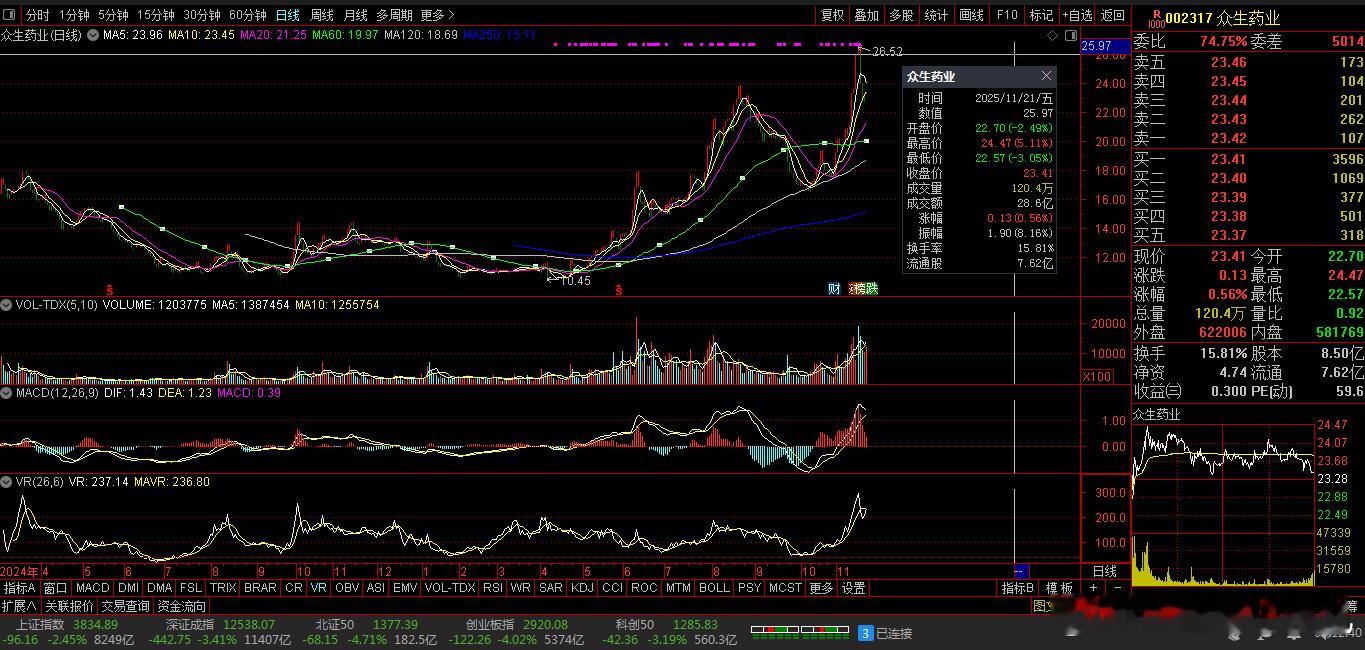This screenshot has height=650, width=1365.
Task: Open the 指标B indicator menu
Action: click(1018, 588)
